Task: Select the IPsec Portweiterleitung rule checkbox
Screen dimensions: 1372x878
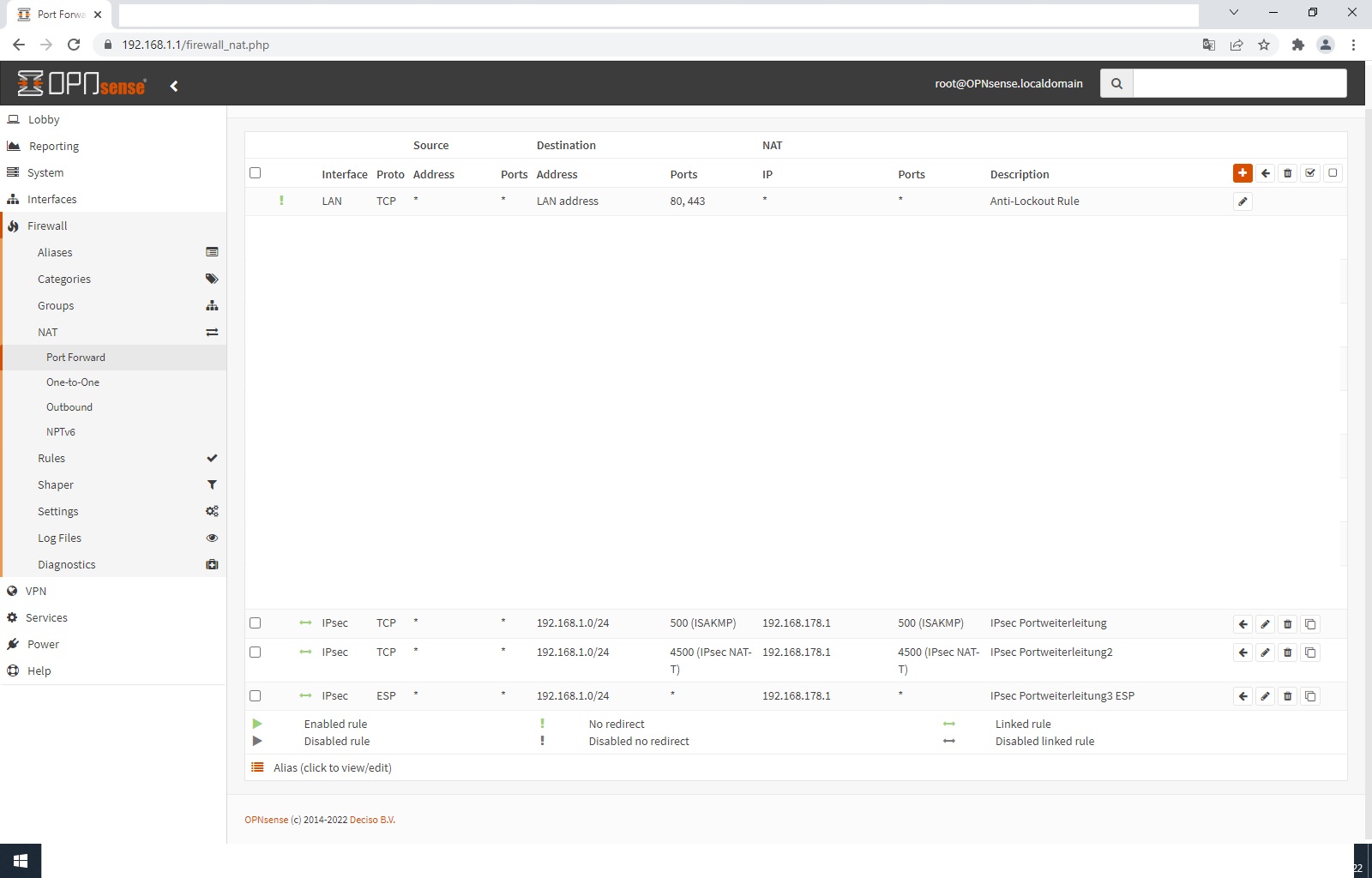Action: click(x=255, y=623)
